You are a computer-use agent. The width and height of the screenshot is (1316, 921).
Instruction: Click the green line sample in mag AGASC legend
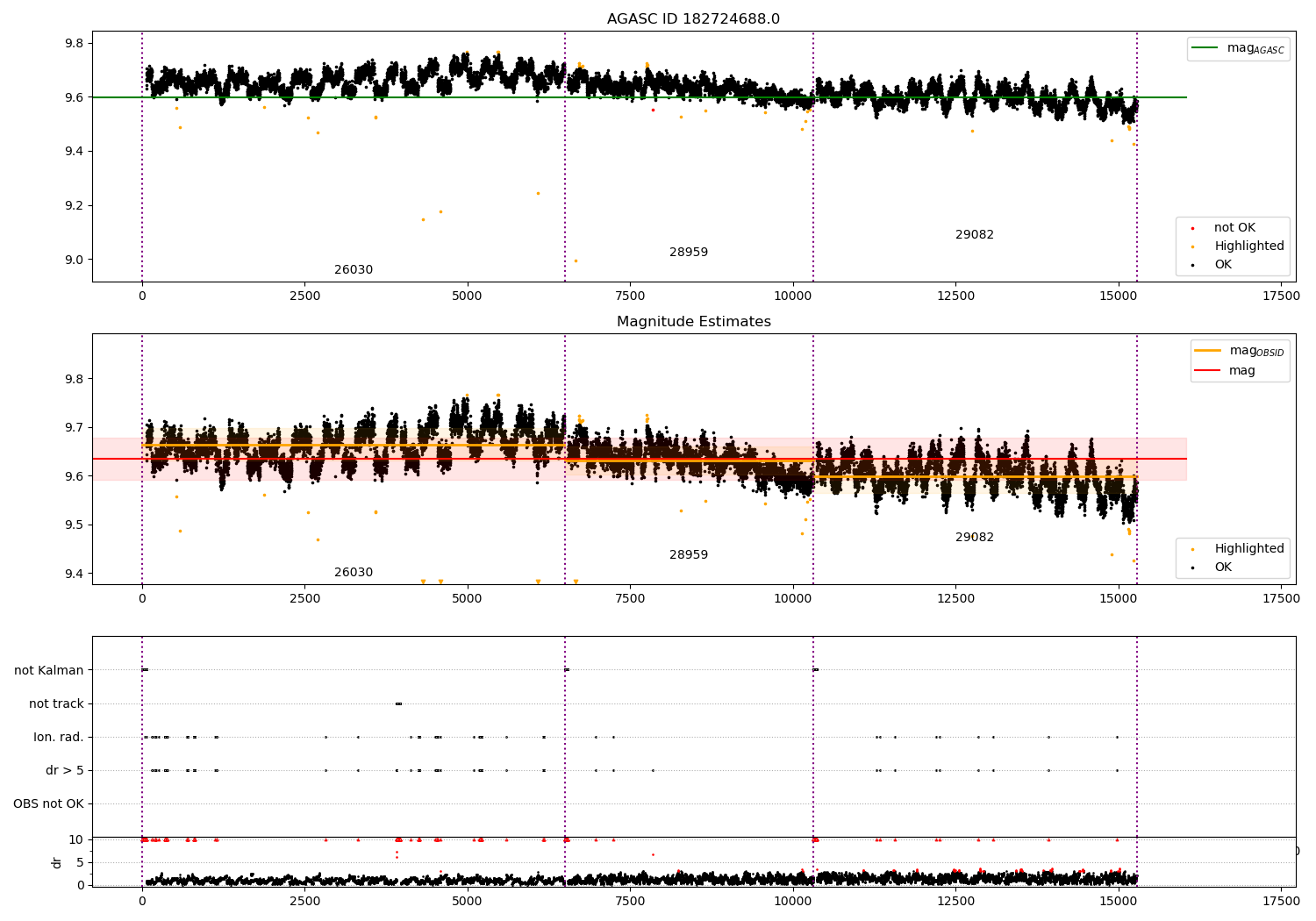(x=1206, y=48)
